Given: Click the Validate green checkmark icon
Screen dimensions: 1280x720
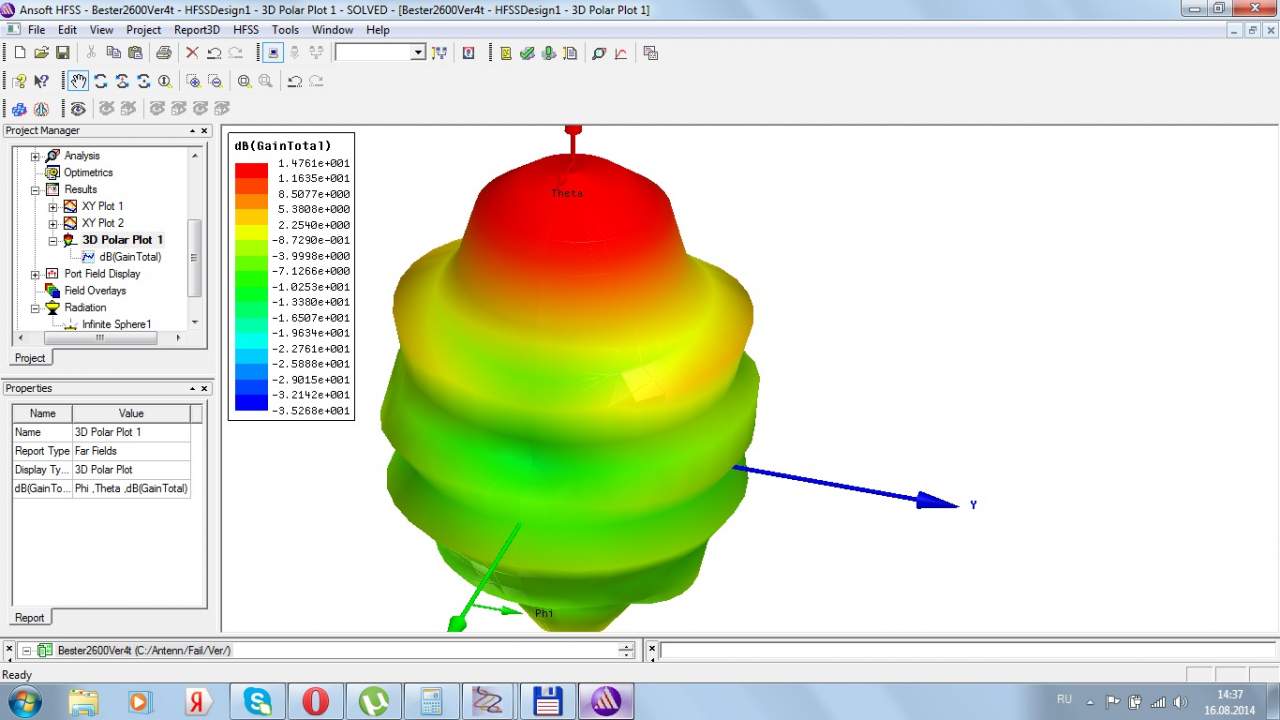Looking at the screenshot, I should tap(527, 53).
